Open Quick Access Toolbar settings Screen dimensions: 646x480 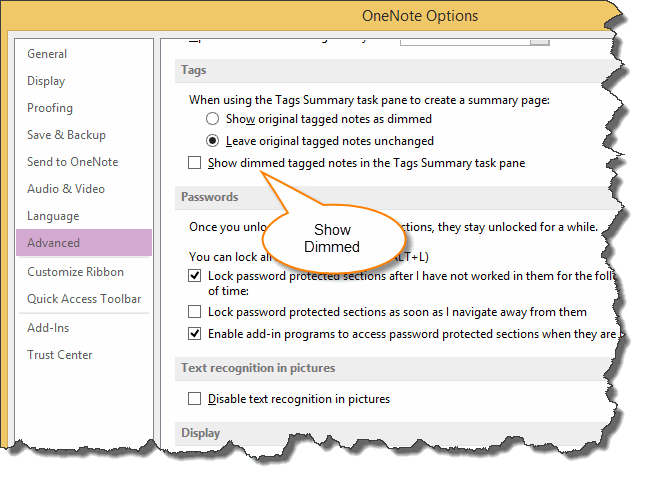click(84, 299)
